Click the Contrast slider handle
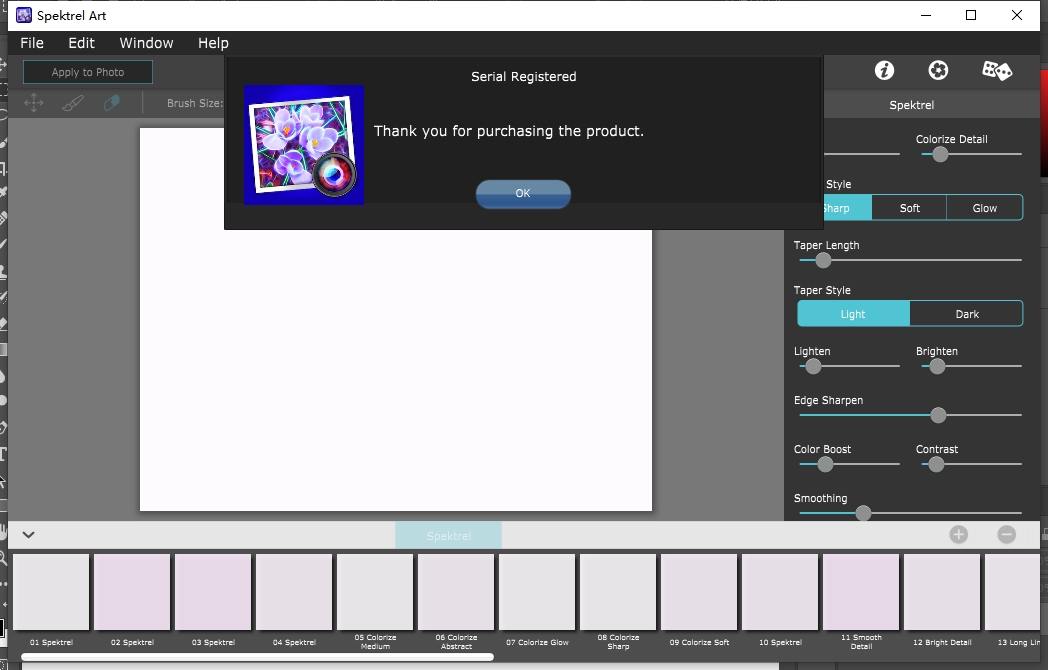The height and width of the screenshot is (670, 1048). coord(936,464)
